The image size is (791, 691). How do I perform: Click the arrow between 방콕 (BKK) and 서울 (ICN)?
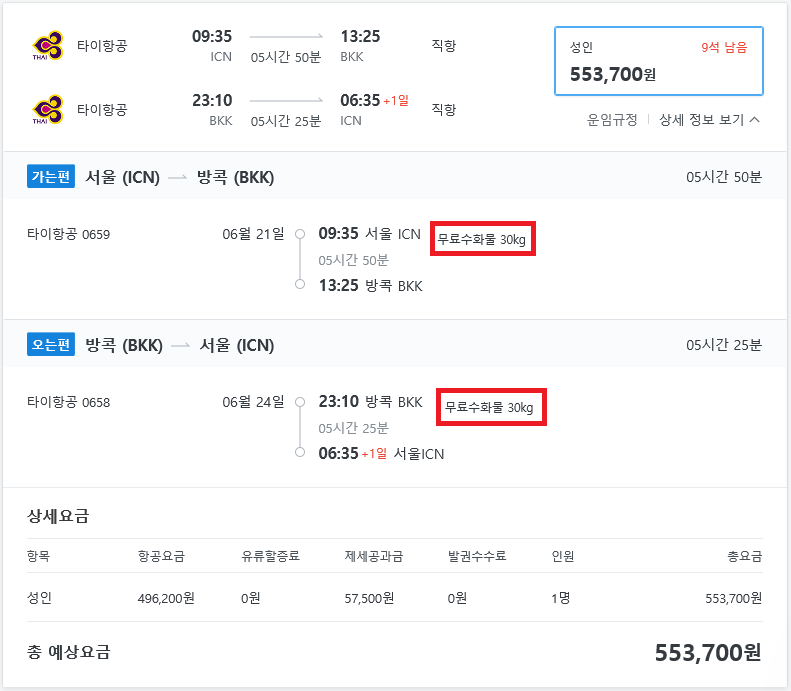(179, 346)
